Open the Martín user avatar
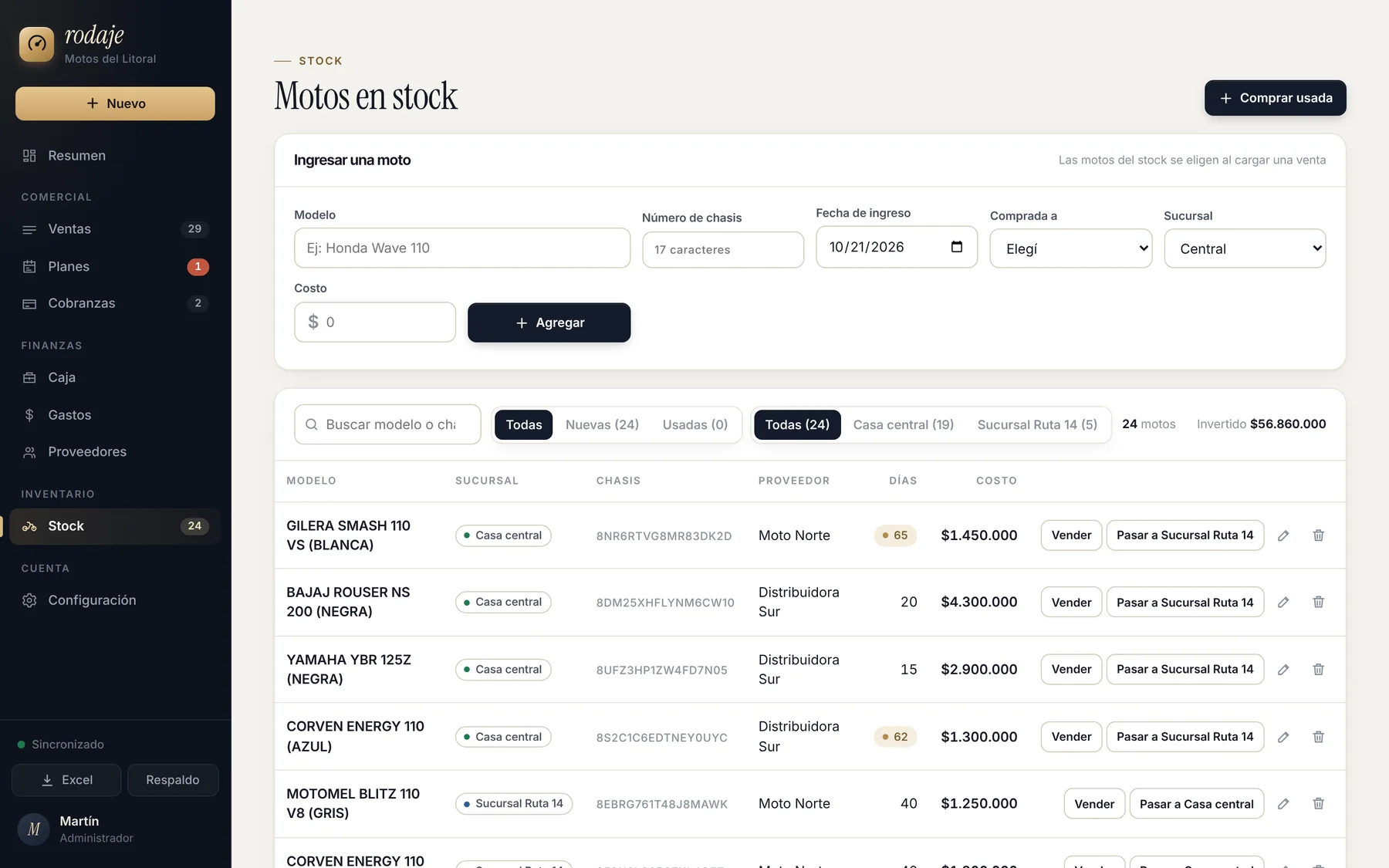 [x=34, y=829]
